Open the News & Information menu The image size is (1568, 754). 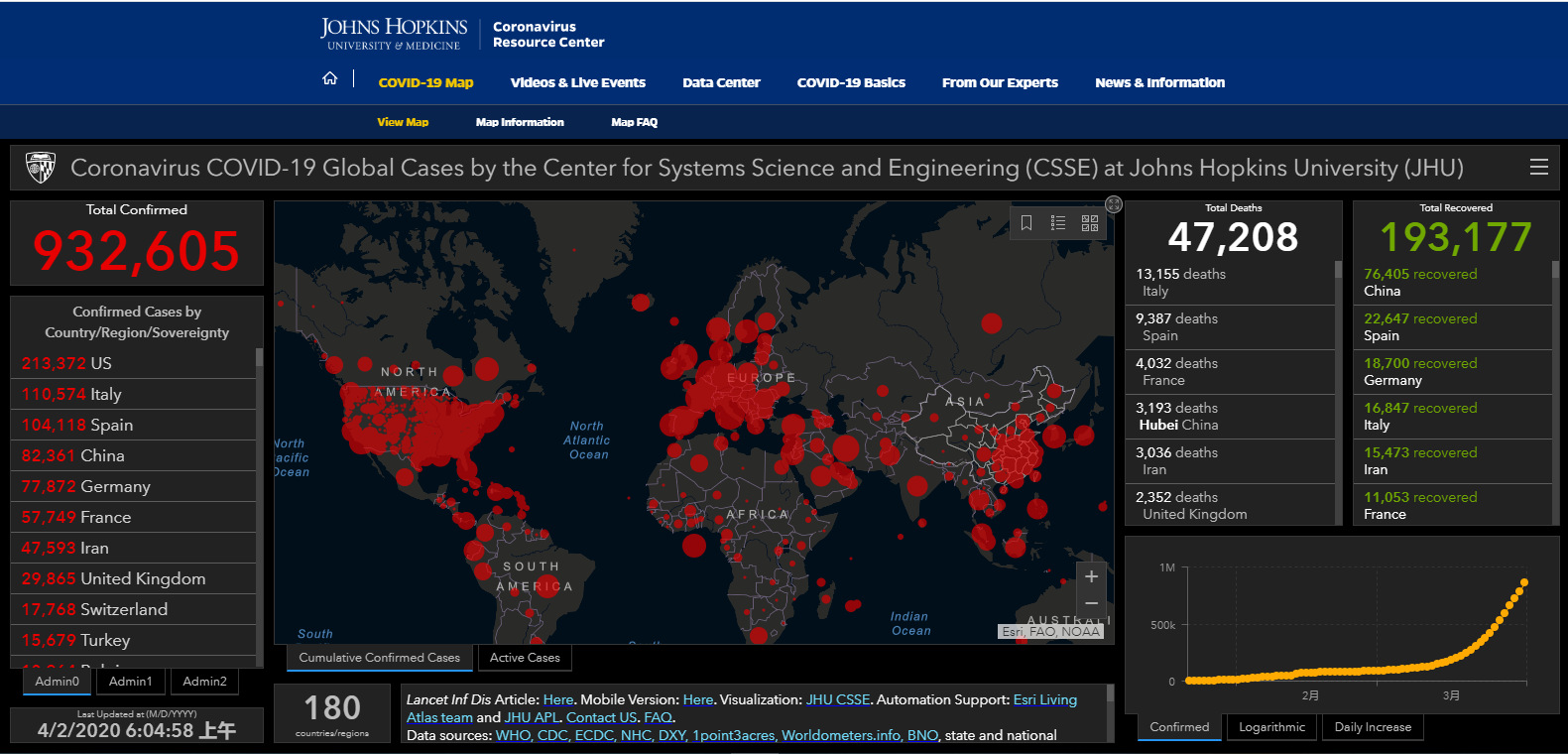[x=1159, y=82]
